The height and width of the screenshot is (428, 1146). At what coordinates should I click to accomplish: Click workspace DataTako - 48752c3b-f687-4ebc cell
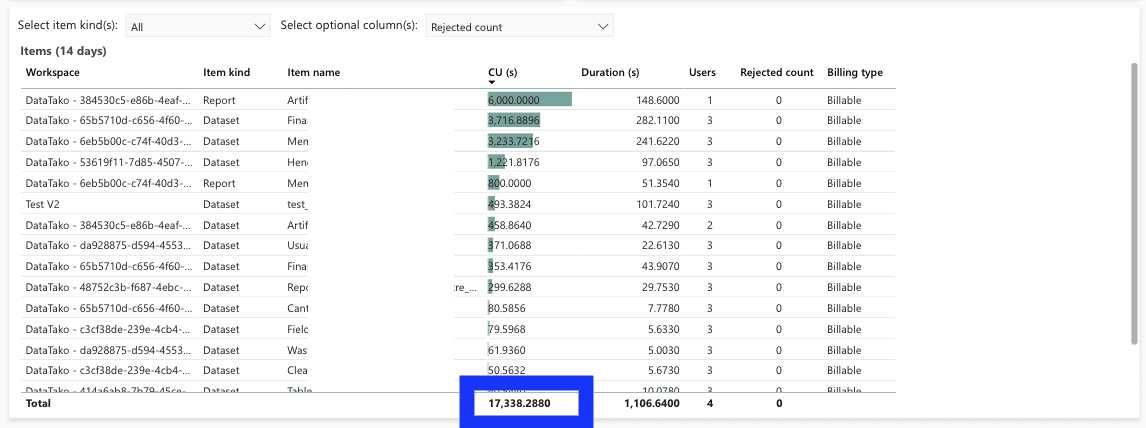[x=109, y=287]
